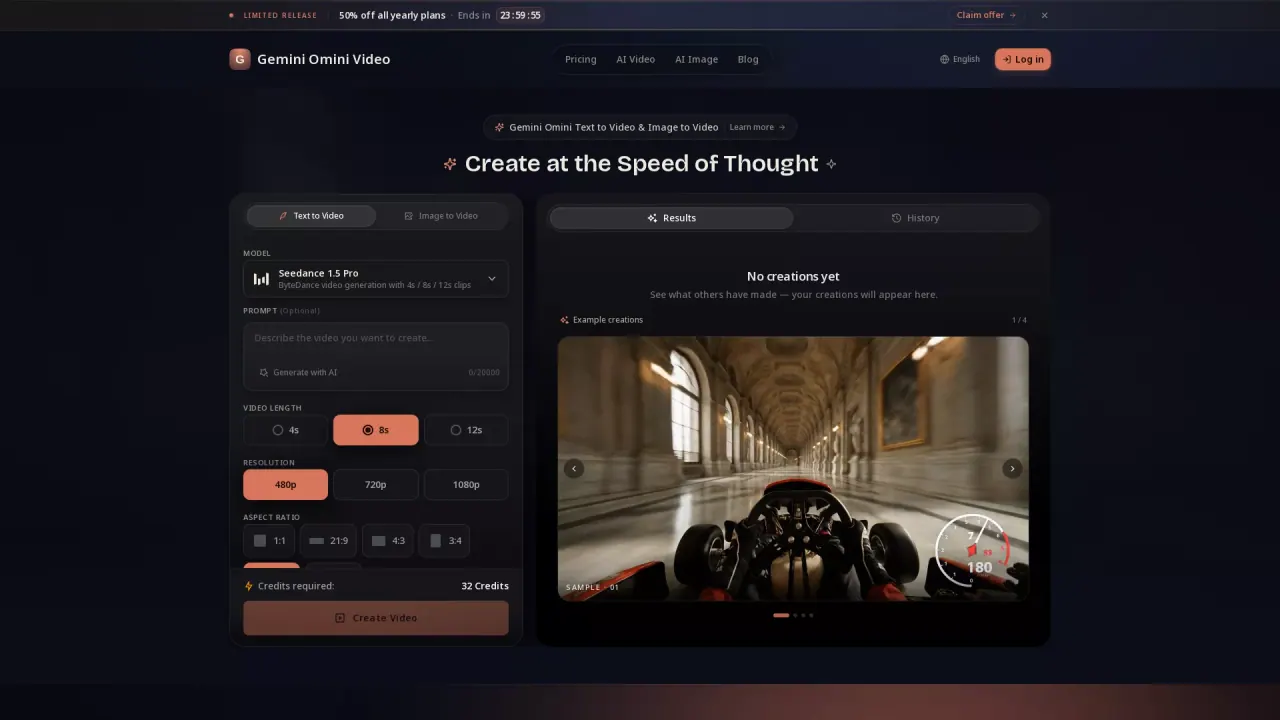Select the 8s video length
1280x720 pixels.
(x=376, y=430)
